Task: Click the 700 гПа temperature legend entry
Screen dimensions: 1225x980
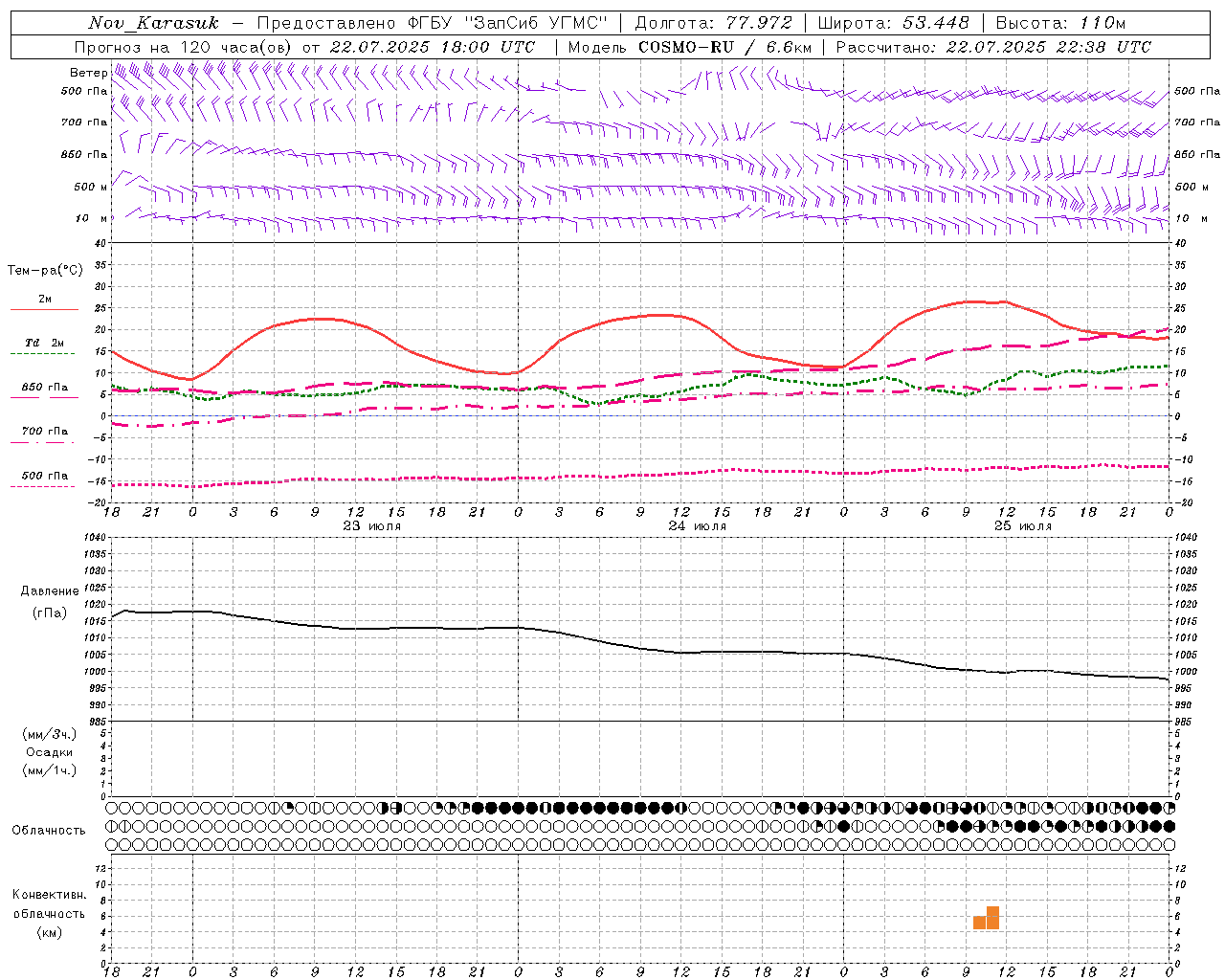Action: pyautogui.click(x=45, y=432)
